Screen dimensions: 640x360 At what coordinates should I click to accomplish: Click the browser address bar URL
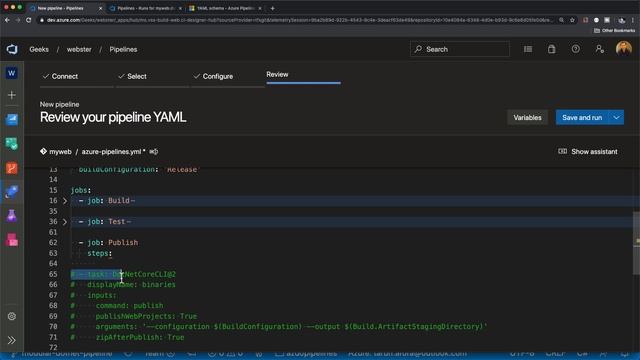click(x=299, y=20)
